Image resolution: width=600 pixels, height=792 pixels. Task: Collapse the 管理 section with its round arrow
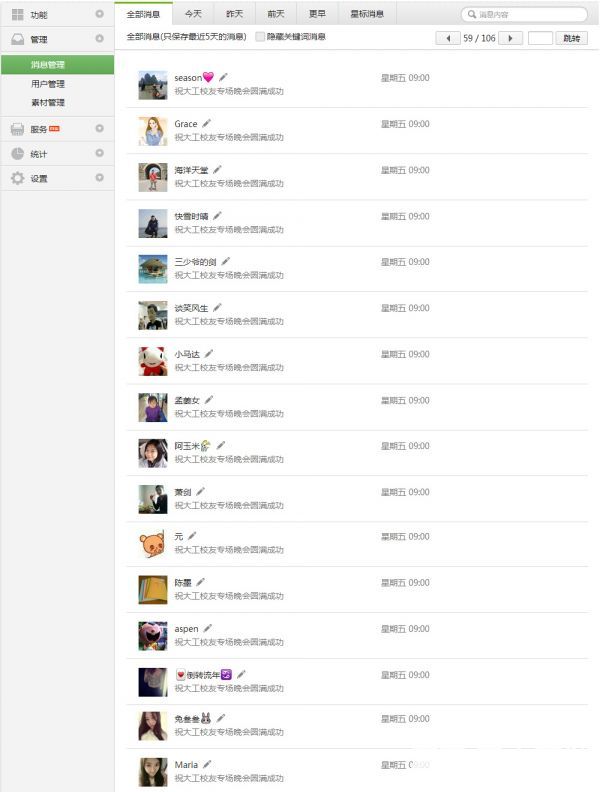pos(99,38)
